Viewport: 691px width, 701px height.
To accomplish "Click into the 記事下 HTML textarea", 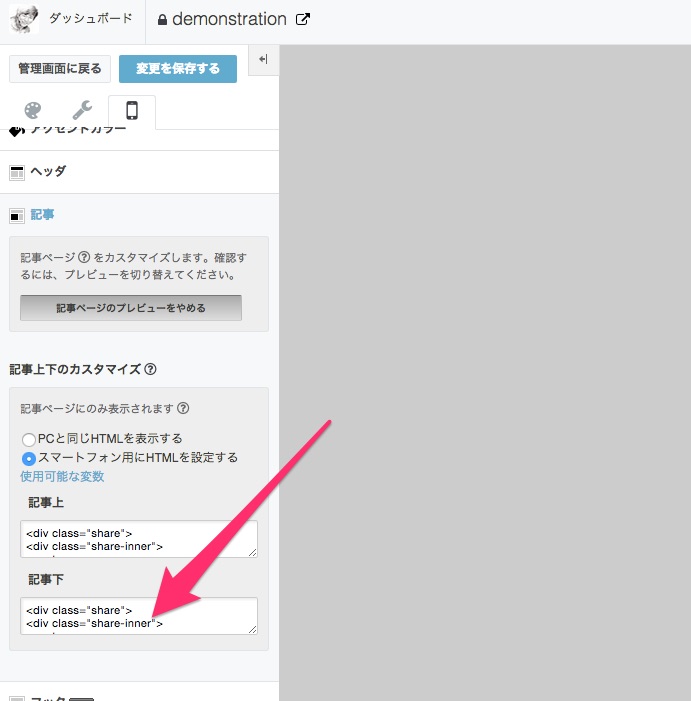I will [139, 616].
